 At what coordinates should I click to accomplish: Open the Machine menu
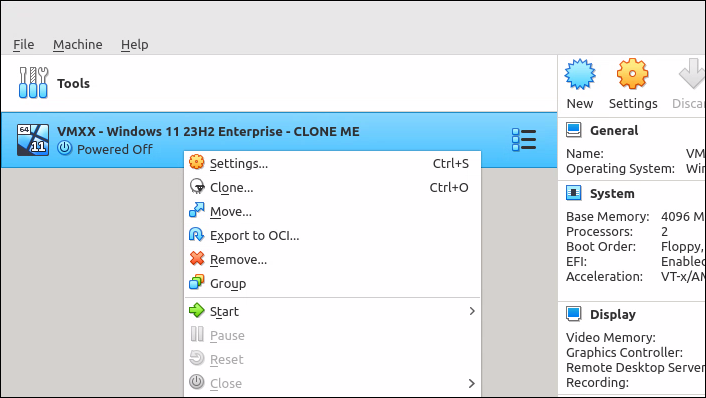(x=77, y=45)
